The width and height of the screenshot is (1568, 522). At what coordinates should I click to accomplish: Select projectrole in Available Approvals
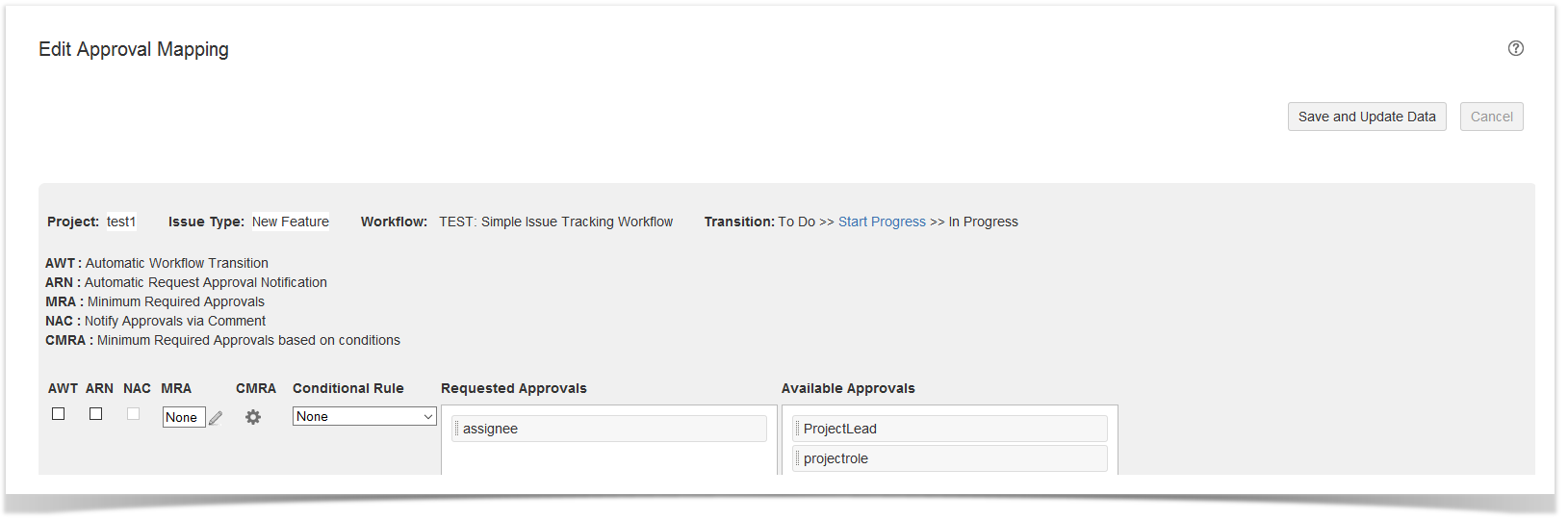tap(949, 458)
